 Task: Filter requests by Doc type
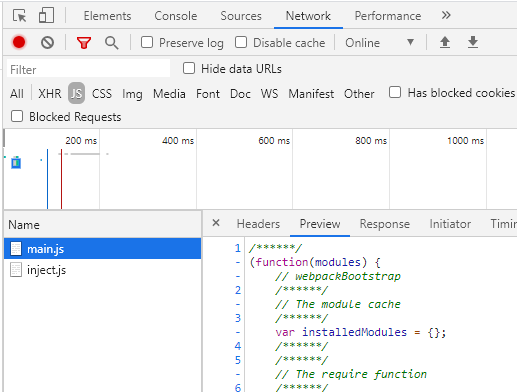coord(240,94)
